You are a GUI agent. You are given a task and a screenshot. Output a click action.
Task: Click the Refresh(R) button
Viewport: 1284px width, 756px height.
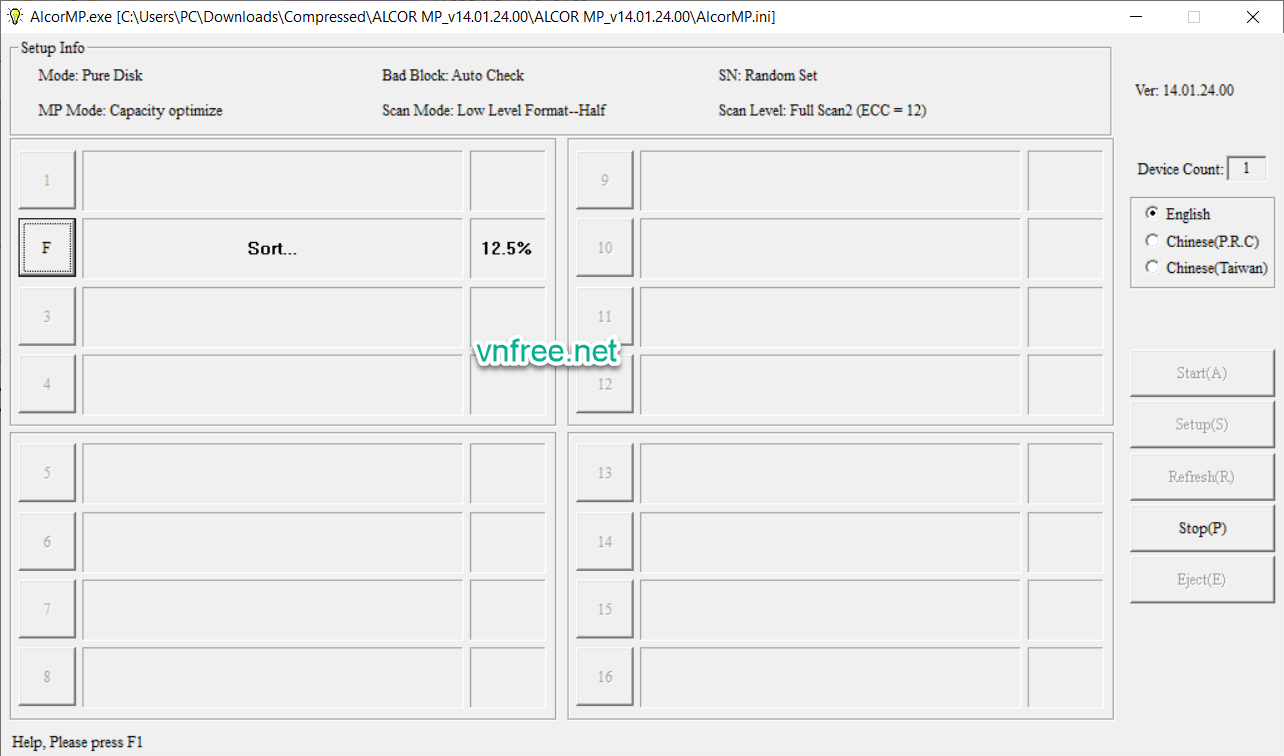[1202, 477]
